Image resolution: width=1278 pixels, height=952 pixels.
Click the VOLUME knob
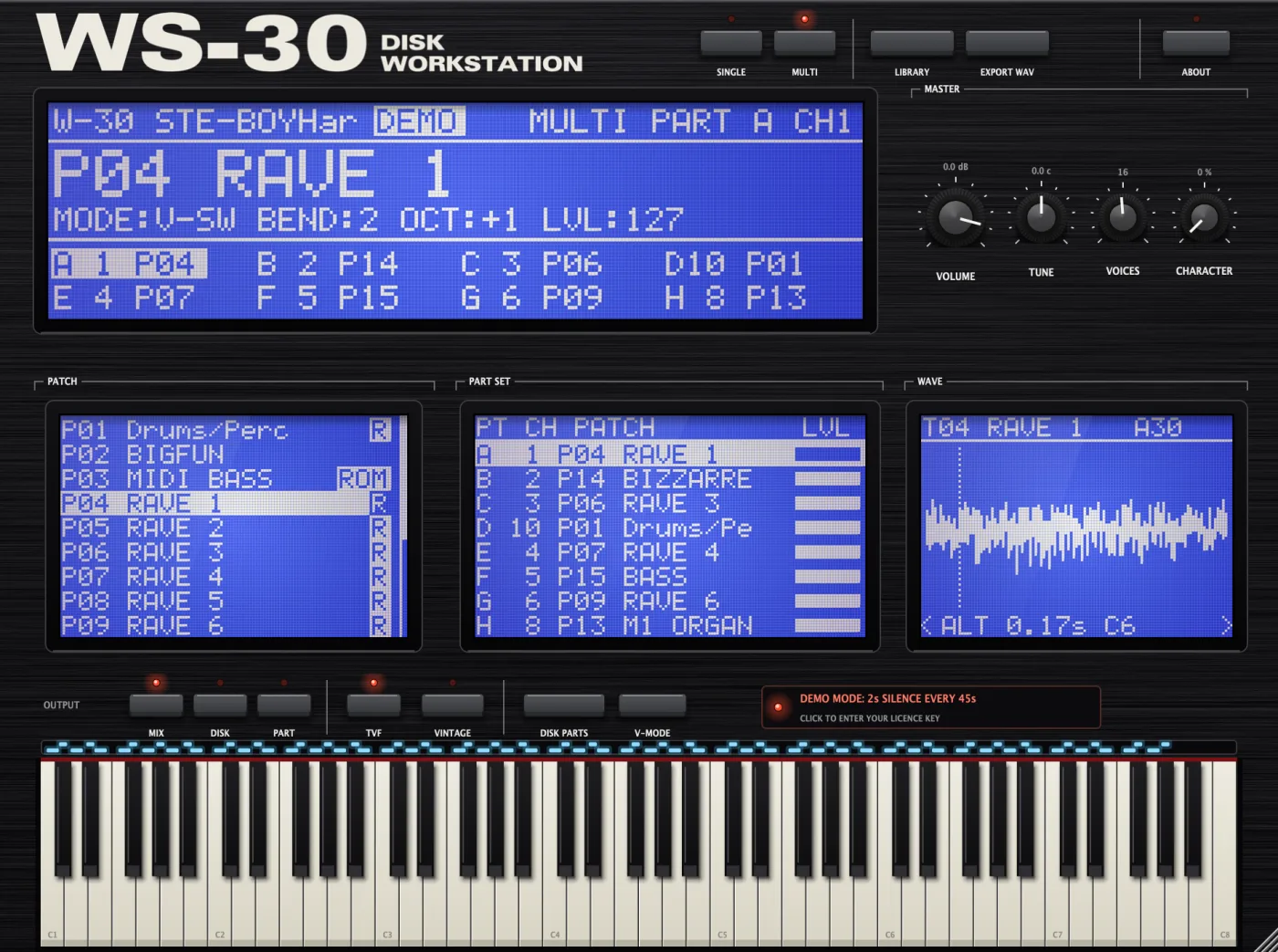pos(956,219)
